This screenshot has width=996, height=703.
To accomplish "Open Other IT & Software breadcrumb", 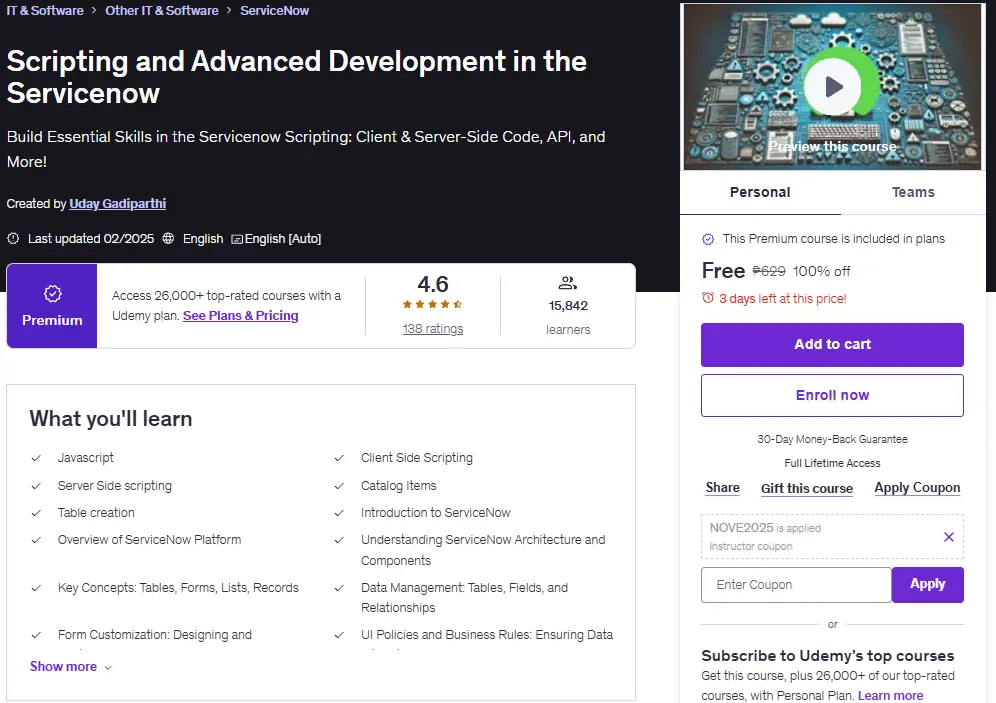I will [x=161, y=11].
